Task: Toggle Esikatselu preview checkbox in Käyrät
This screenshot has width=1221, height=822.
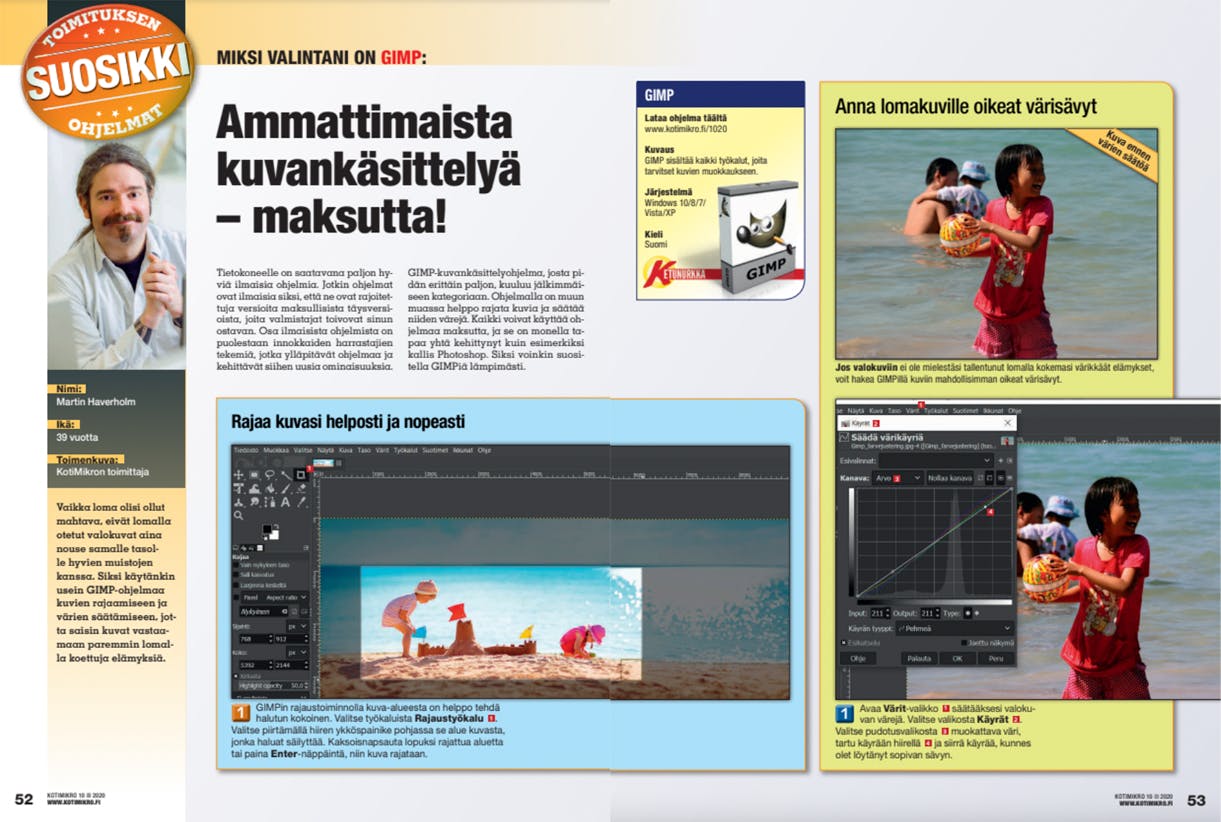Action: click(843, 643)
